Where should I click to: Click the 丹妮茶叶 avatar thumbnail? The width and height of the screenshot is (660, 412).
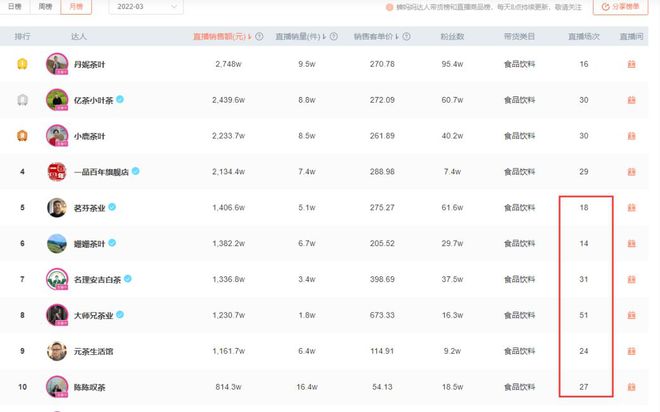[57, 64]
